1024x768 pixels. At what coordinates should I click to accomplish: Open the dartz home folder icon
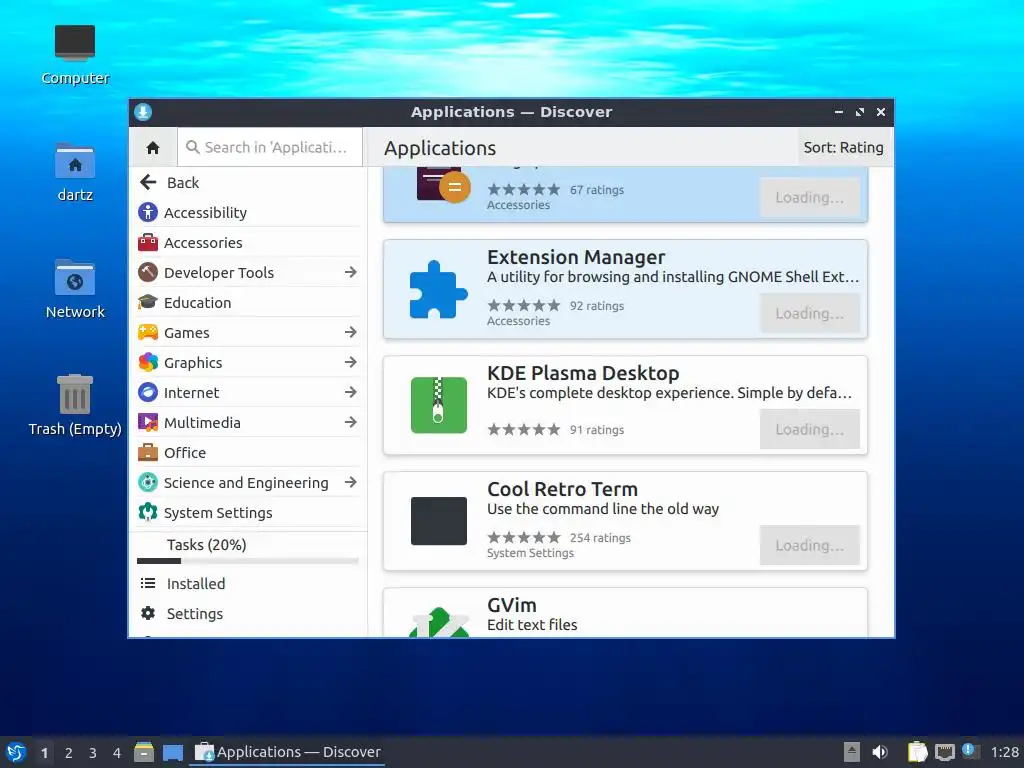point(74,160)
